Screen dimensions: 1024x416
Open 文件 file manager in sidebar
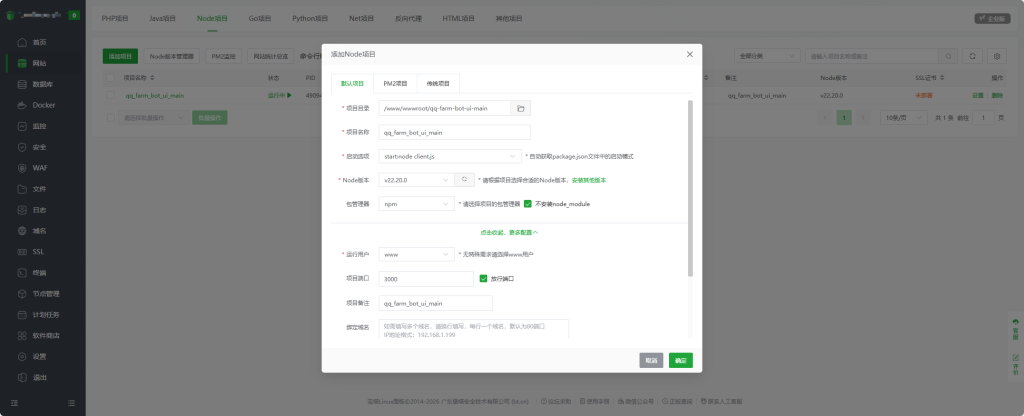tap(39, 189)
